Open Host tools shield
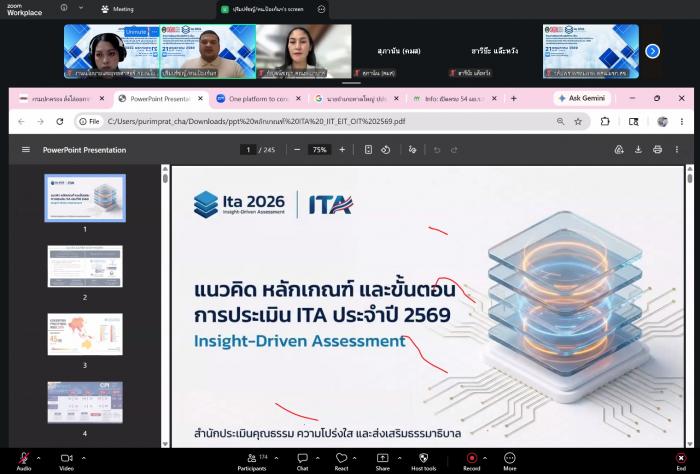The height and width of the screenshot is (474, 700). tap(424, 461)
